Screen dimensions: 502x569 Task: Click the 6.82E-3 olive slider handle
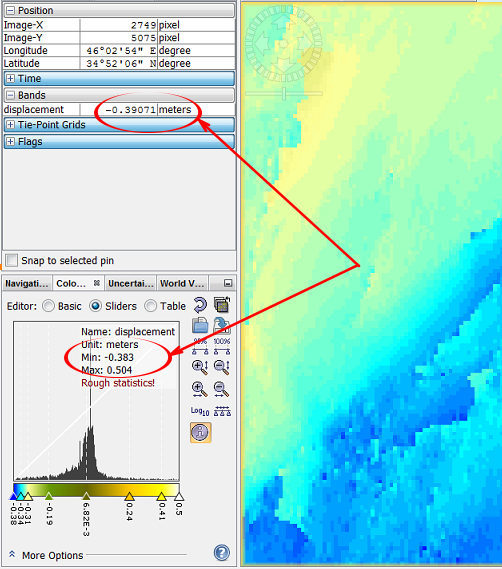tap(86, 496)
